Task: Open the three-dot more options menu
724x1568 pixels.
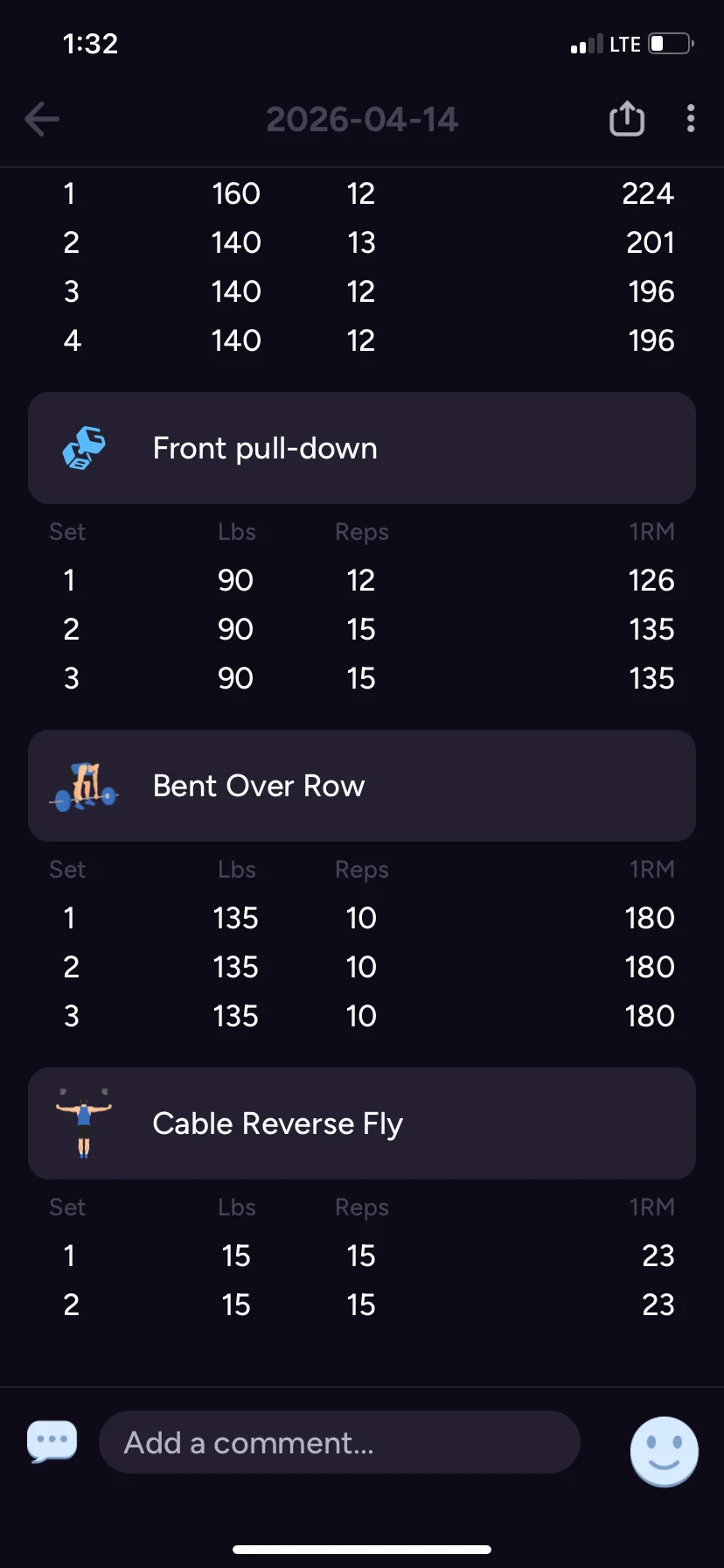Action: tap(691, 118)
